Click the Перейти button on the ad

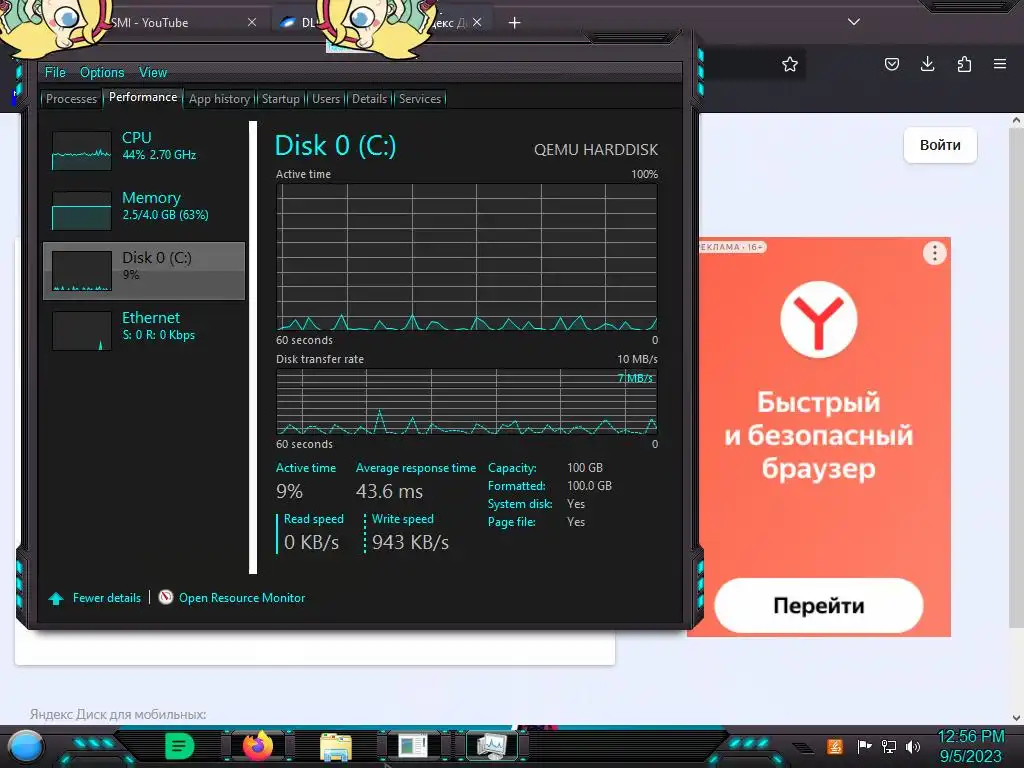click(x=819, y=605)
